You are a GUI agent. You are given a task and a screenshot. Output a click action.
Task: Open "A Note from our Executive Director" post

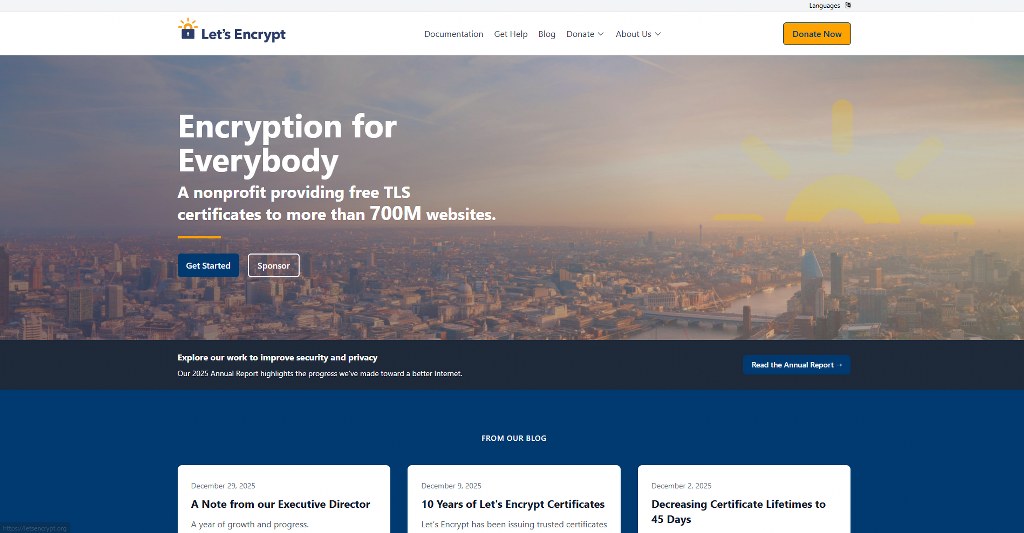point(281,504)
